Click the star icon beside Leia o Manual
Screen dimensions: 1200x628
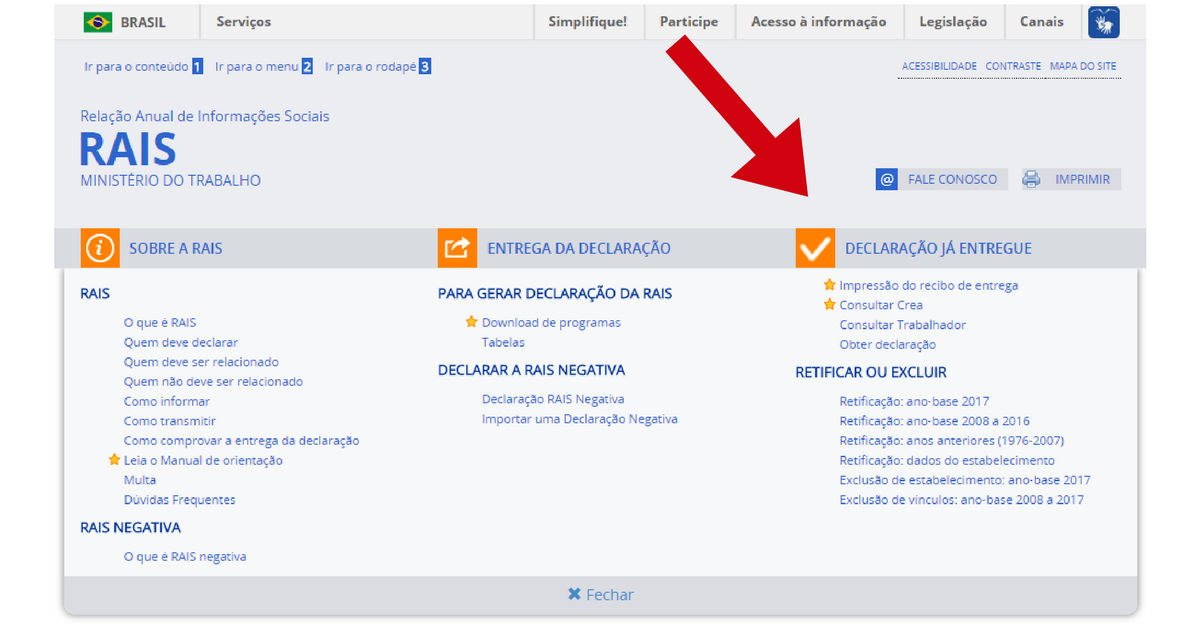pos(114,460)
